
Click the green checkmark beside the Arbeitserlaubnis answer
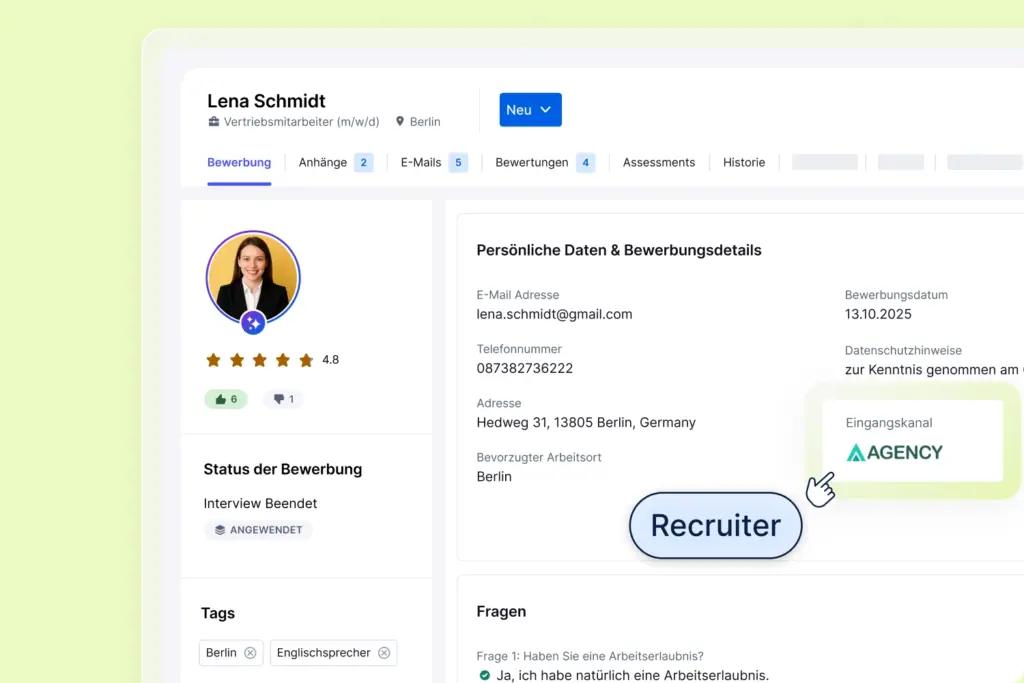point(484,674)
